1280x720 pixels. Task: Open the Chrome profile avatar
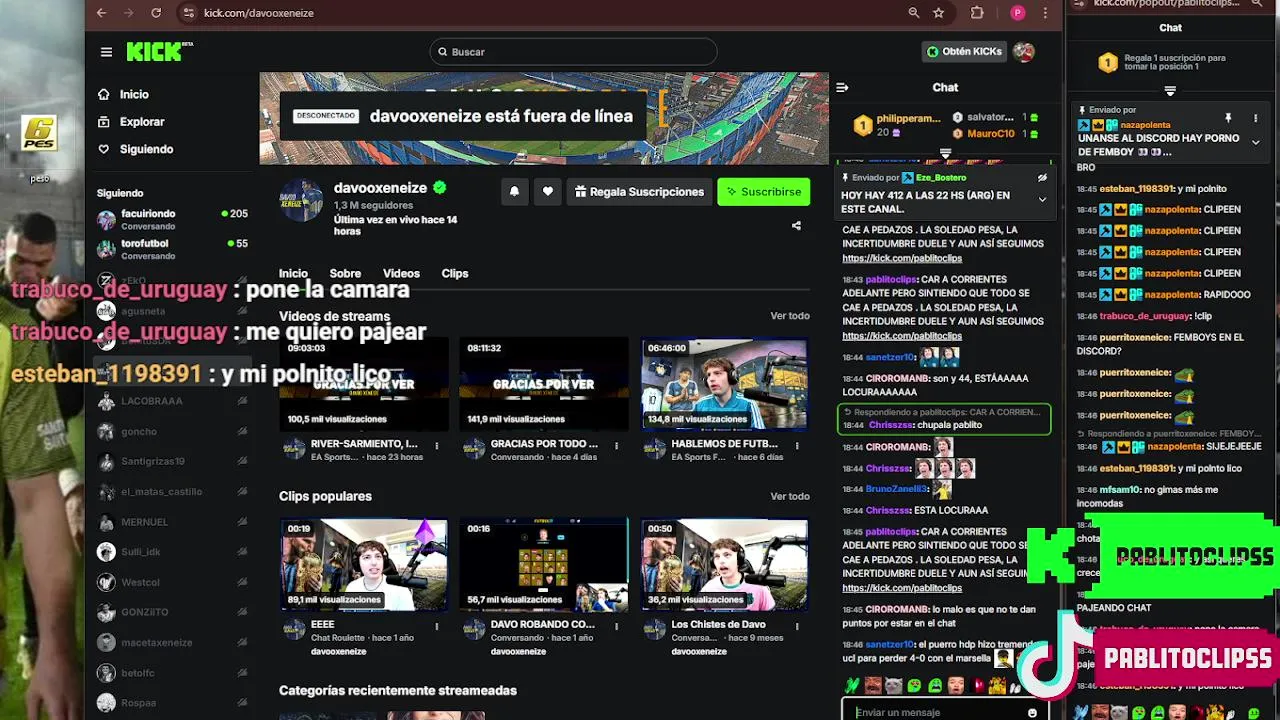[x=1018, y=13]
